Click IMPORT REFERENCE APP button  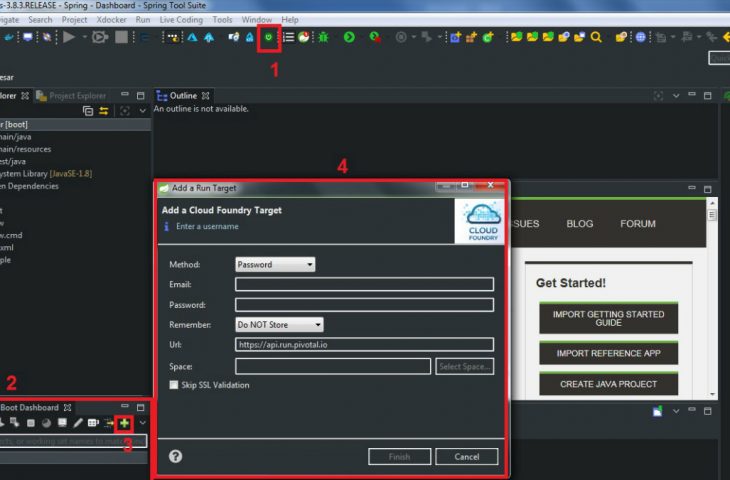click(x=608, y=353)
